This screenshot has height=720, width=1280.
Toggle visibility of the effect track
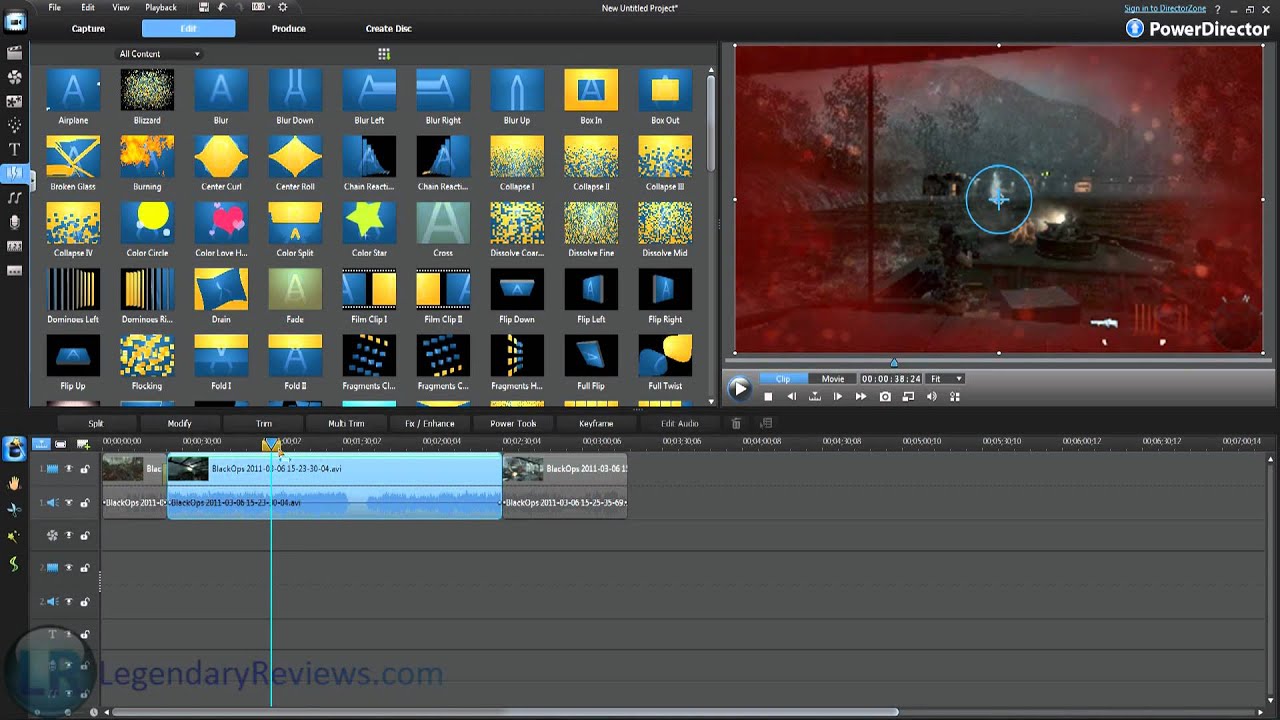click(x=69, y=536)
